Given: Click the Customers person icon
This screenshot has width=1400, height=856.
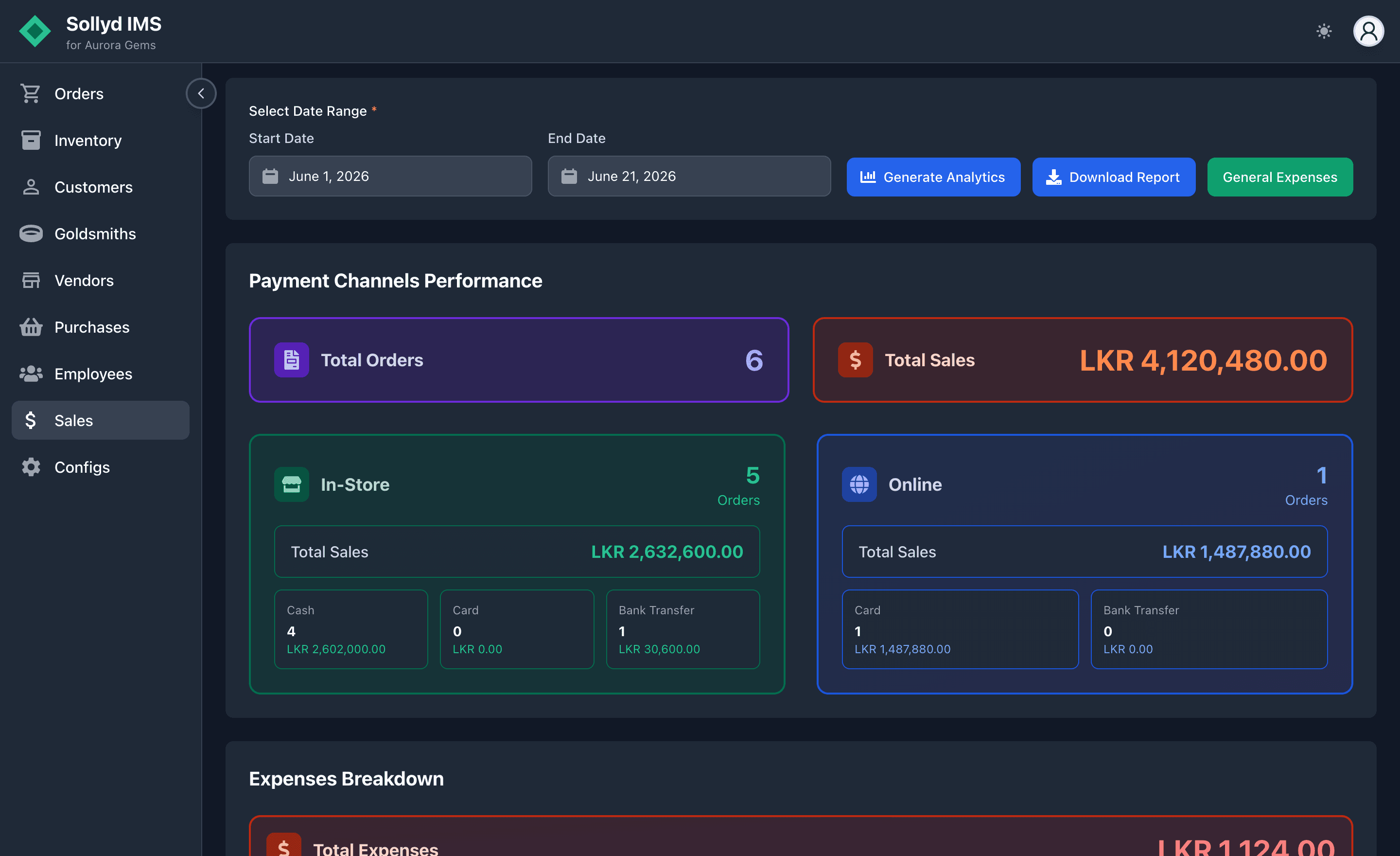Looking at the screenshot, I should (31, 187).
